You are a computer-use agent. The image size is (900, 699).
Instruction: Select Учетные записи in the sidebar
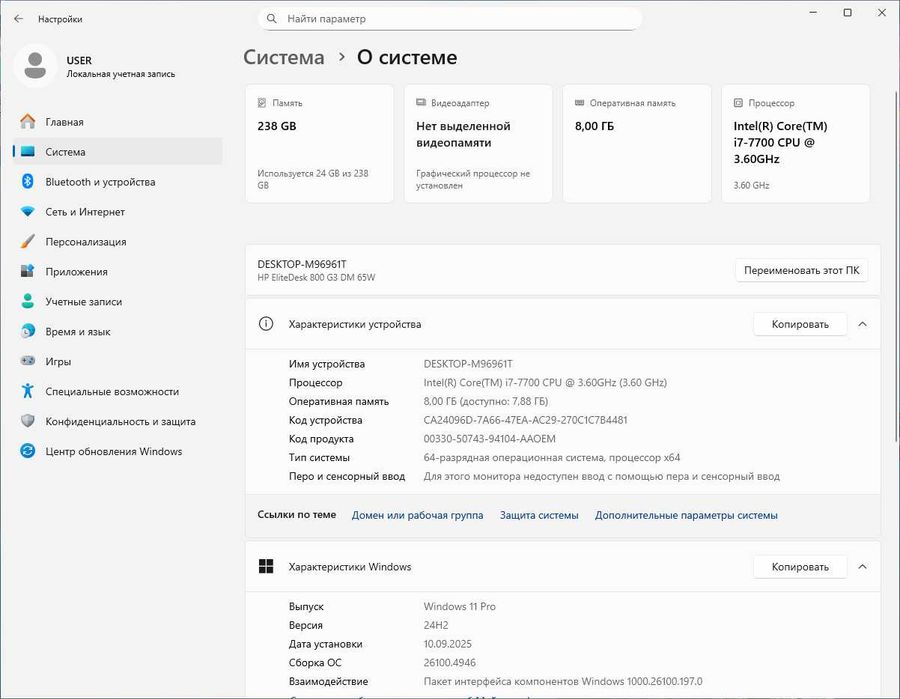click(83, 302)
